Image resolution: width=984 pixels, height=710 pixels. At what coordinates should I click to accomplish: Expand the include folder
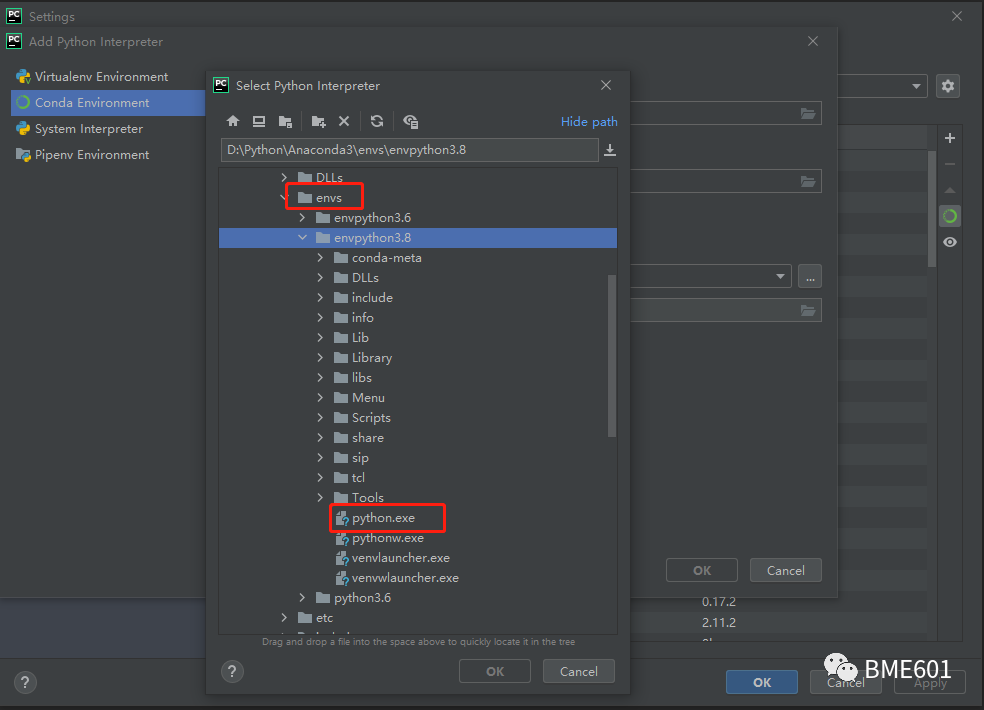click(320, 298)
